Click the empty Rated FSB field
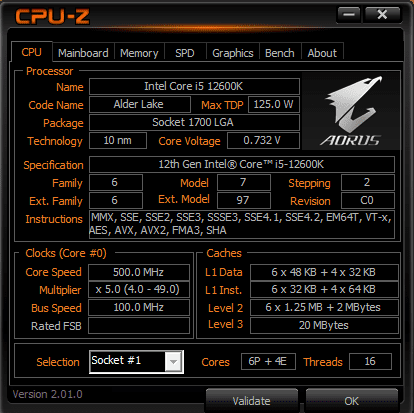414x413 pixels. pos(139,325)
